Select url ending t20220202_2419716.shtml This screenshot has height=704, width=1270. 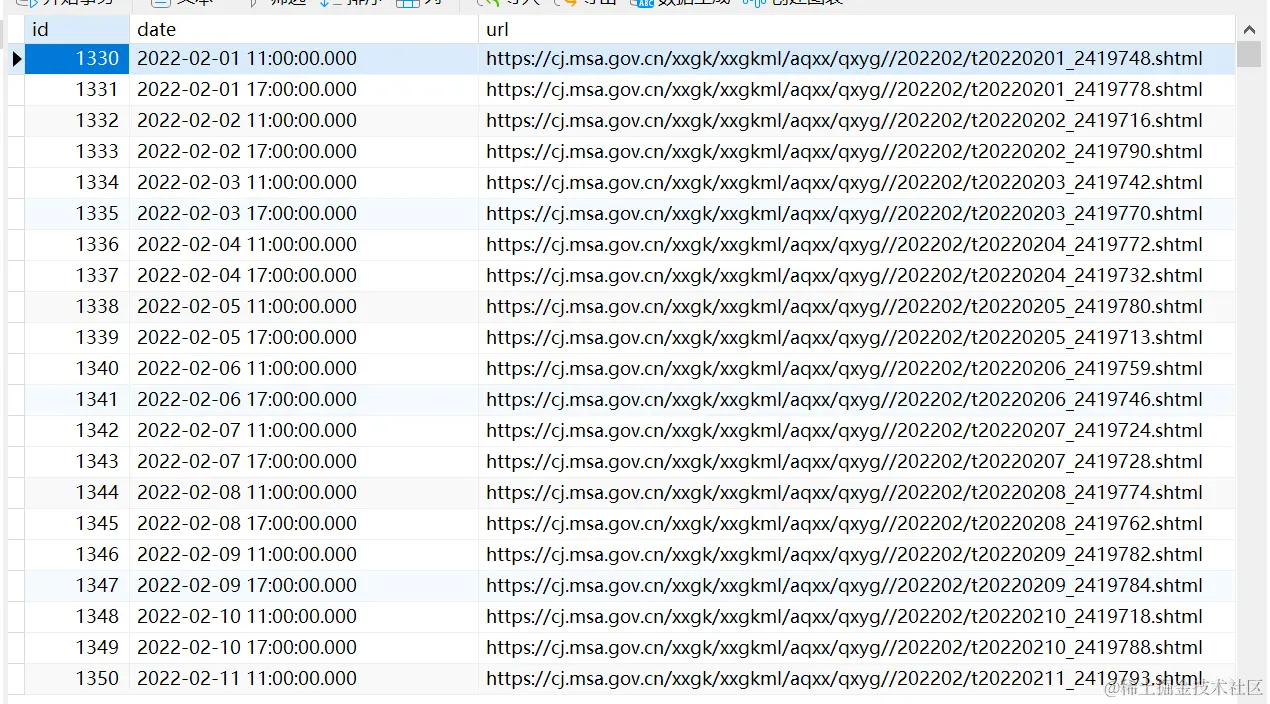(857, 121)
